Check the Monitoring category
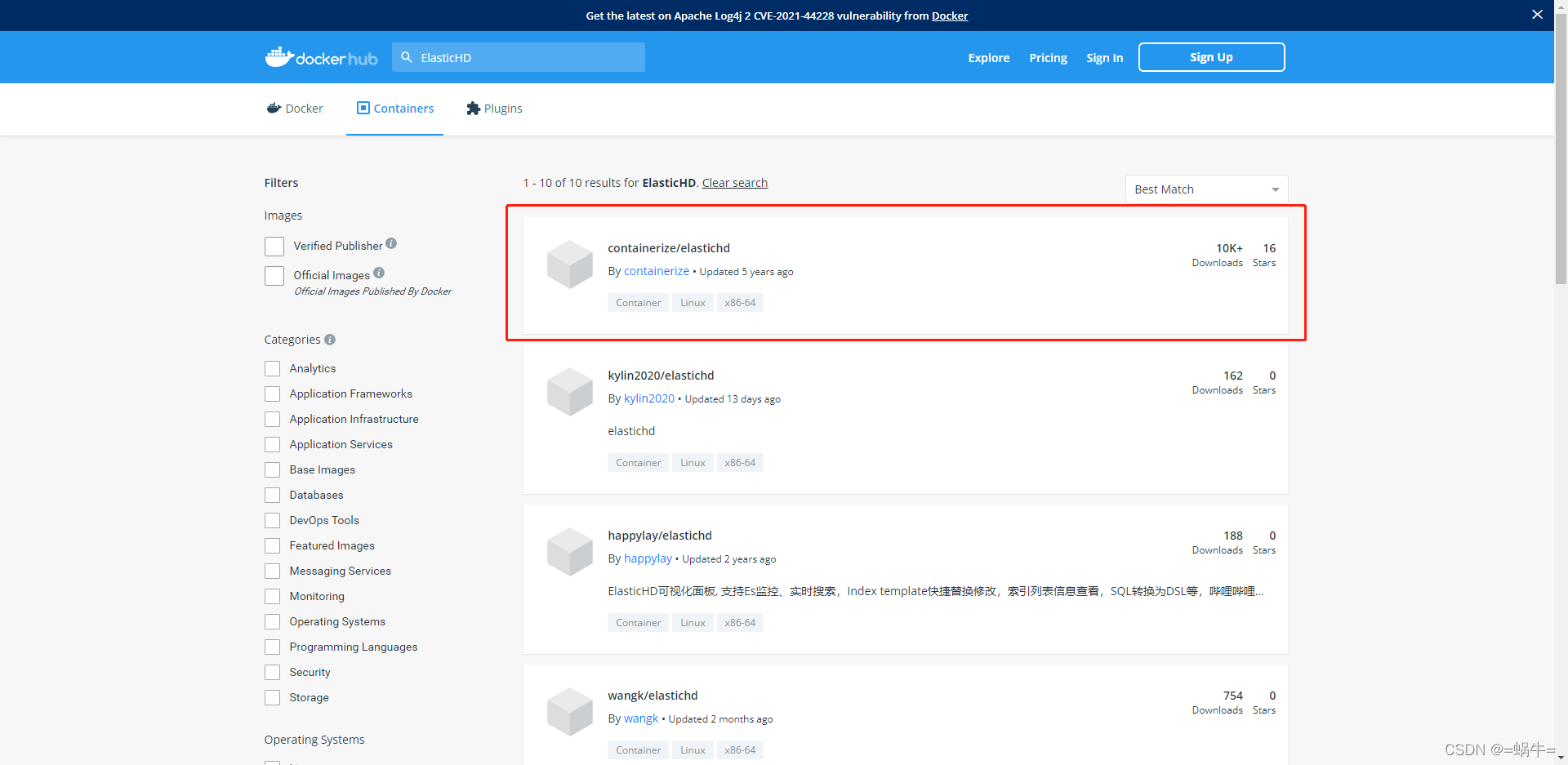 click(x=272, y=597)
